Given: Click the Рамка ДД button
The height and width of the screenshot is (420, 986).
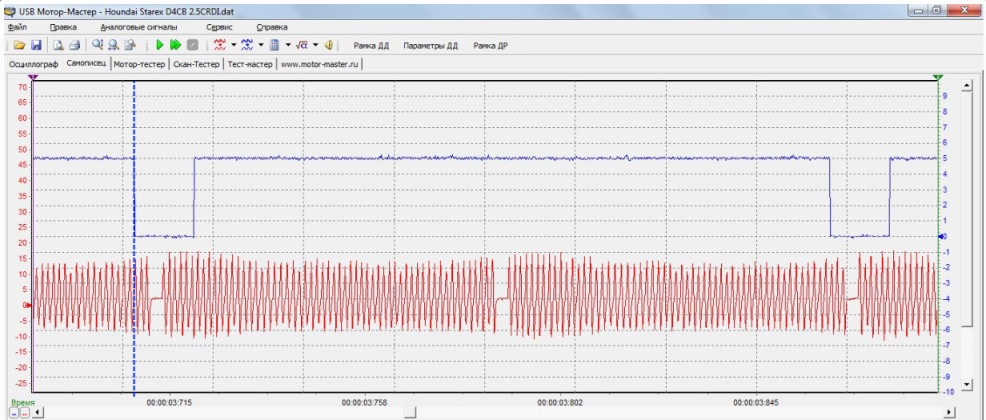Looking at the screenshot, I should (x=371, y=45).
